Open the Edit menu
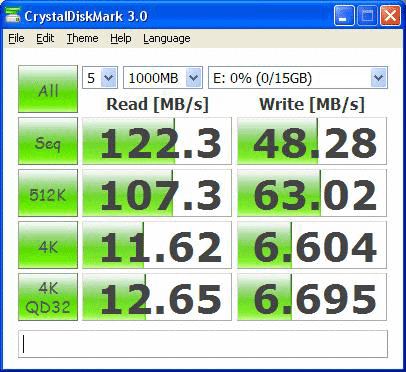 pyautogui.click(x=45, y=38)
